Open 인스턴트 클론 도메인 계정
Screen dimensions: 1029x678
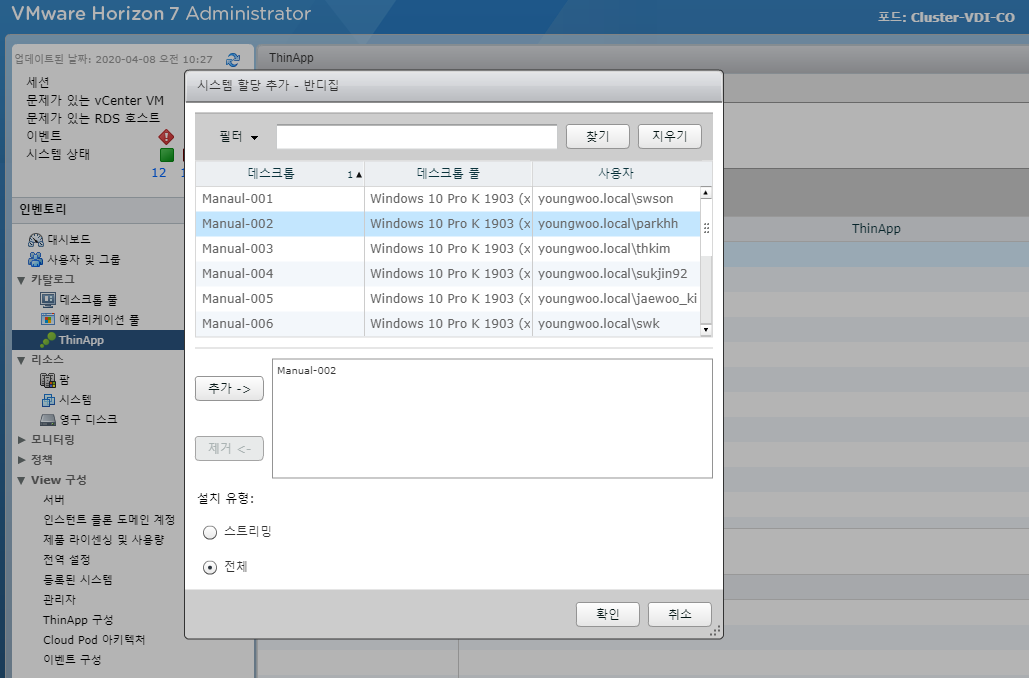pos(109,520)
